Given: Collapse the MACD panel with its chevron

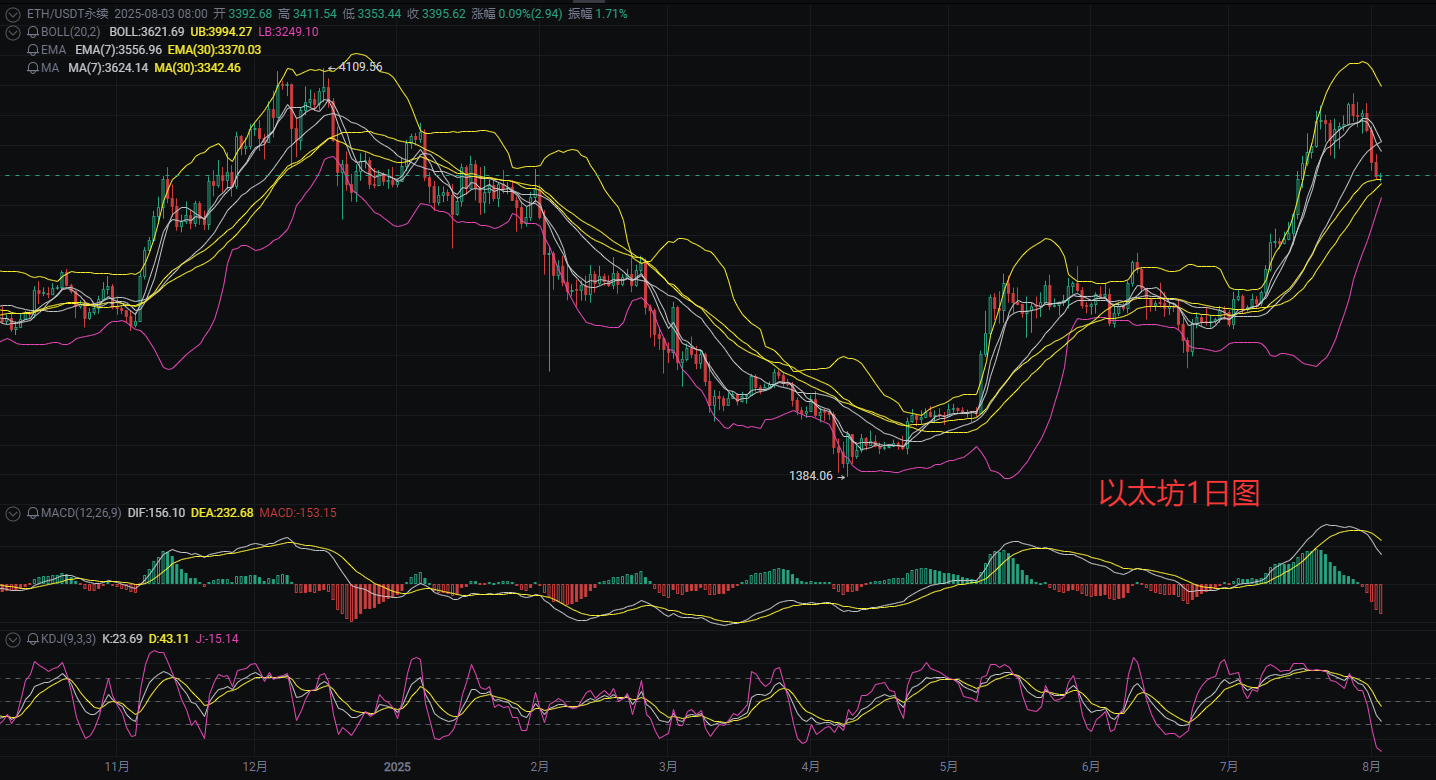Looking at the screenshot, I should [x=13, y=513].
